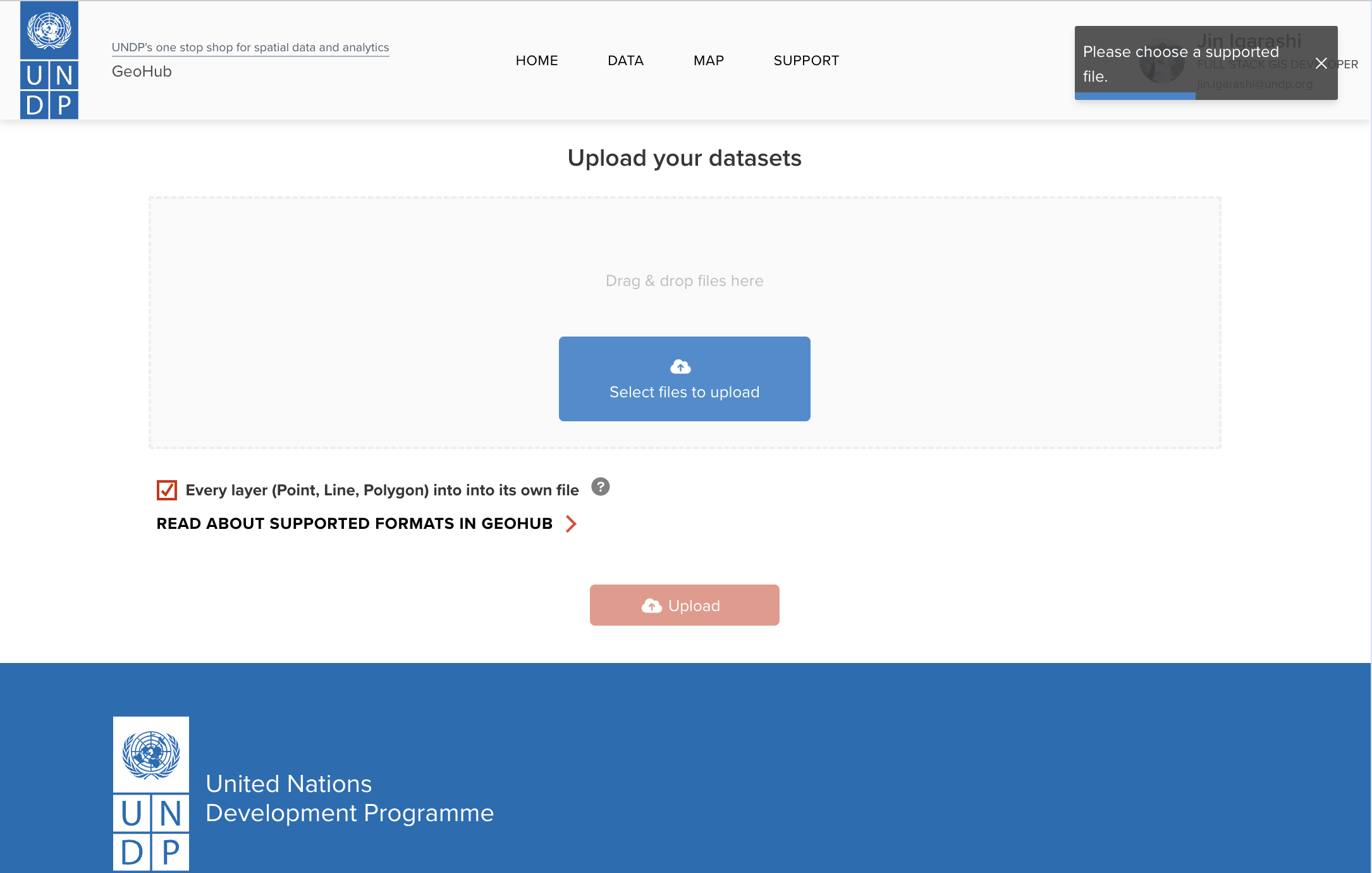1372x873 pixels.
Task: Click the UNDP logo in header
Action: point(49,61)
